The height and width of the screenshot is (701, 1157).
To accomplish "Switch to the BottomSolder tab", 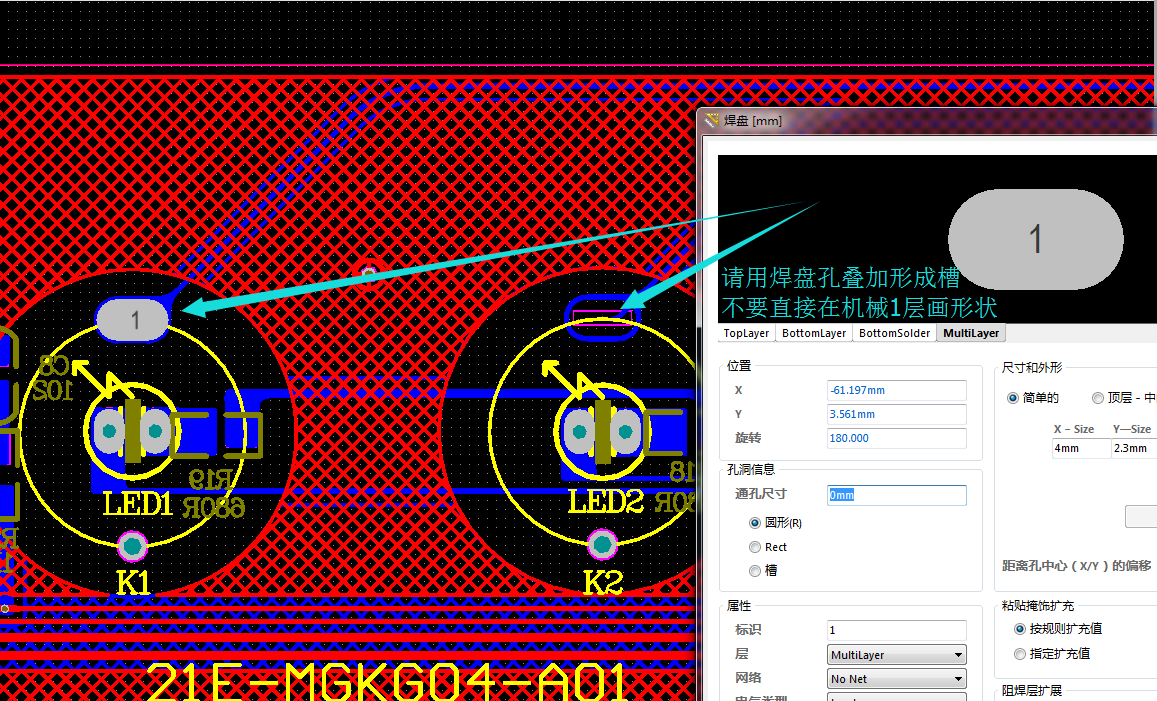I will 895,333.
